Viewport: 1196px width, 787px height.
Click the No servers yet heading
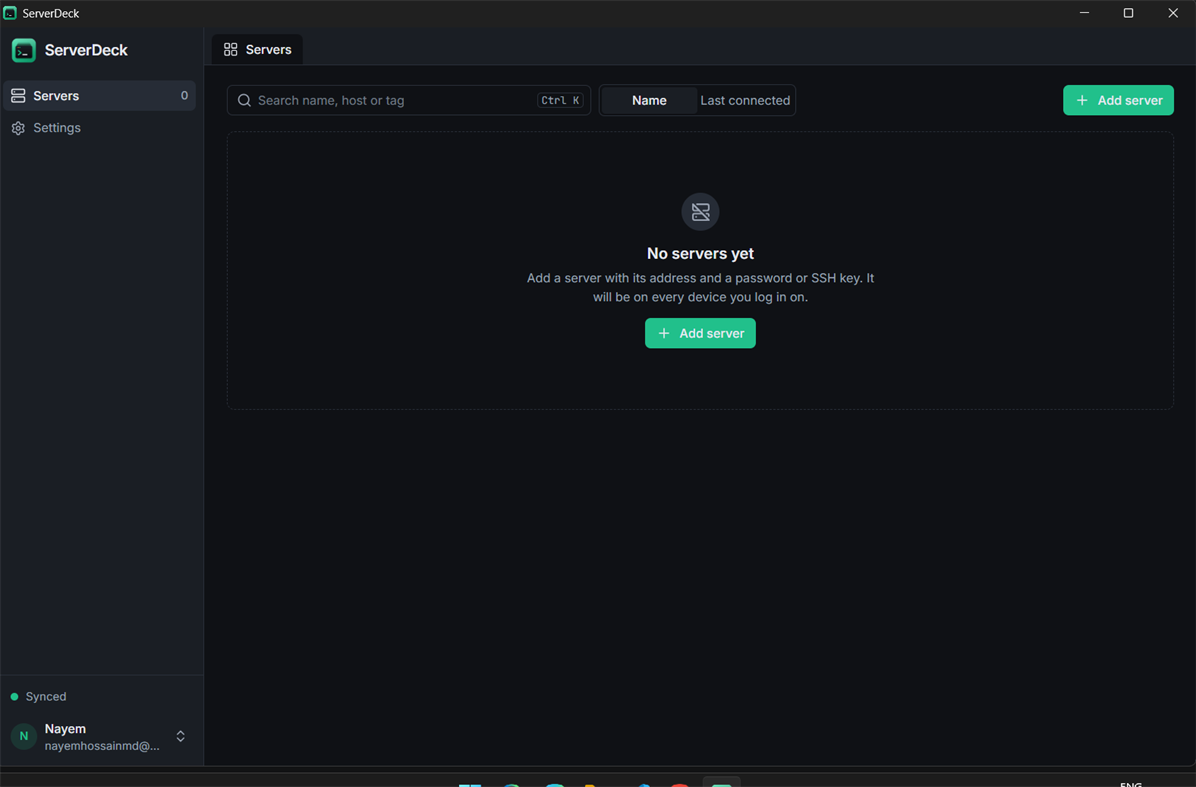point(700,253)
